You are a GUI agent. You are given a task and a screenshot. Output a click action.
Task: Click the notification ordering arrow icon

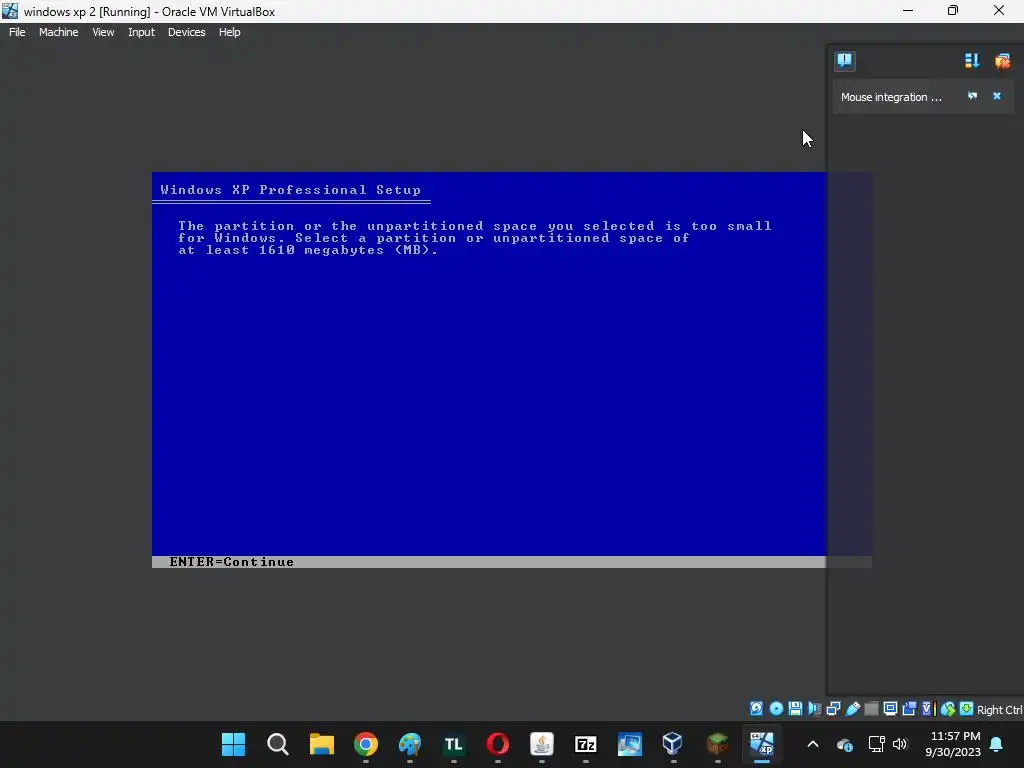972,61
